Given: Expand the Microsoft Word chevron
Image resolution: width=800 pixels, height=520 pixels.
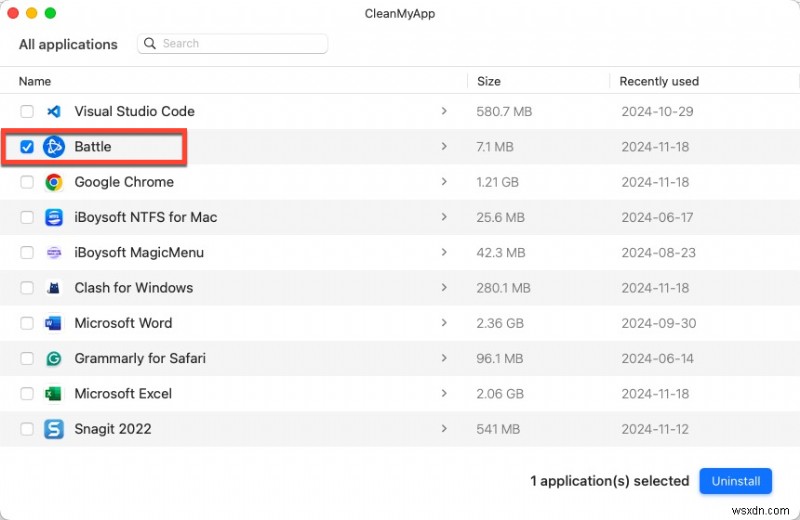Looking at the screenshot, I should pos(444,323).
